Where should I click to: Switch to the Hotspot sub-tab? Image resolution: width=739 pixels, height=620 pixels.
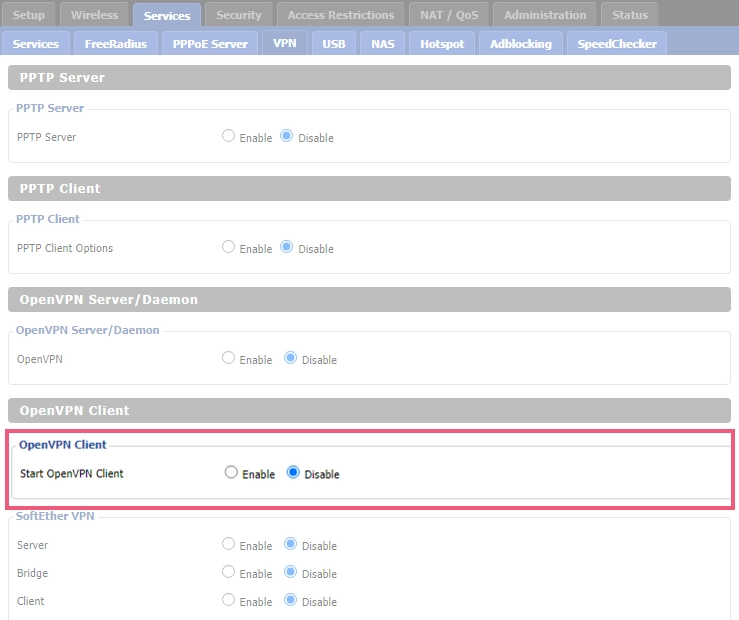(442, 43)
